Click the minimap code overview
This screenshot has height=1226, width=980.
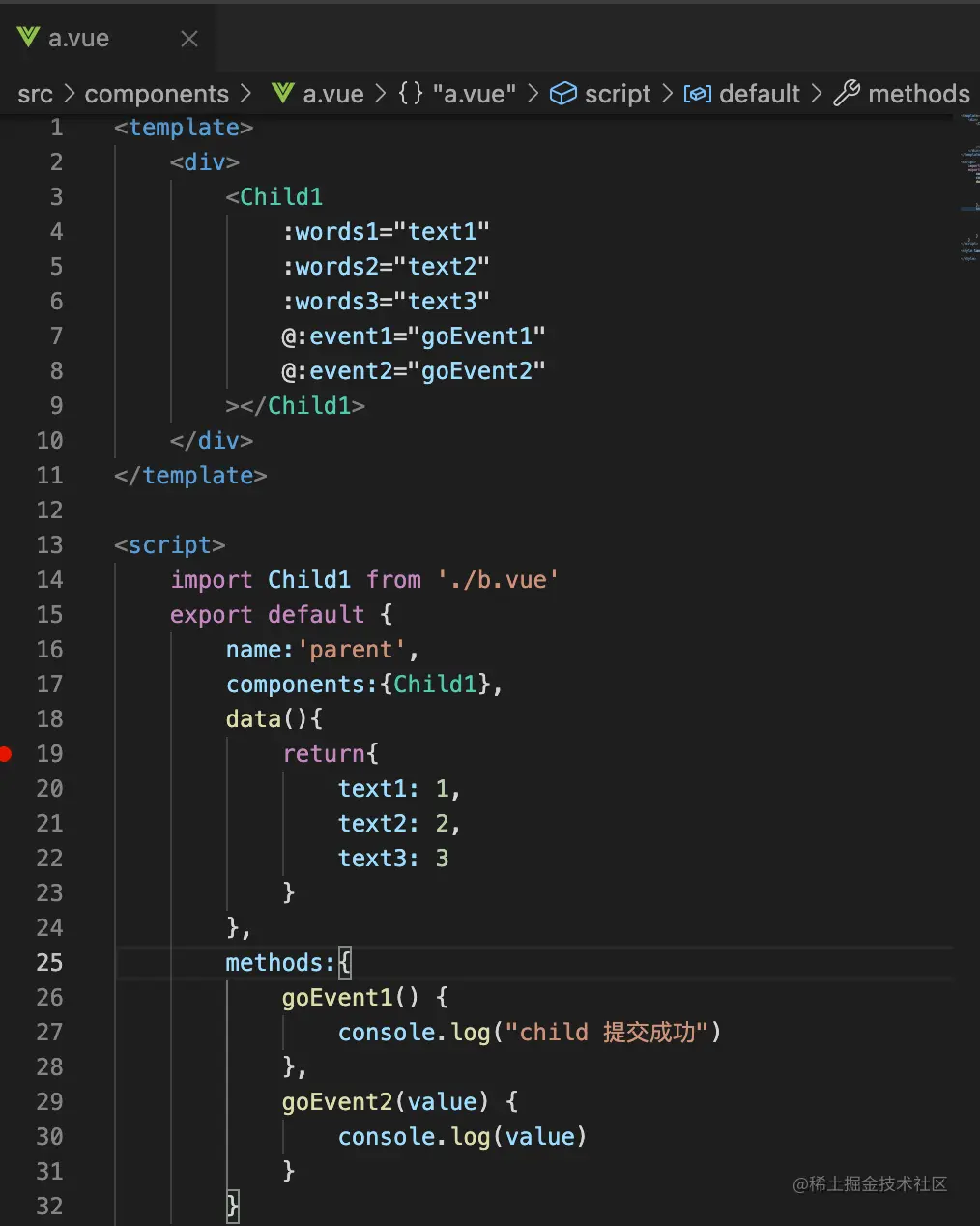[x=969, y=189]
